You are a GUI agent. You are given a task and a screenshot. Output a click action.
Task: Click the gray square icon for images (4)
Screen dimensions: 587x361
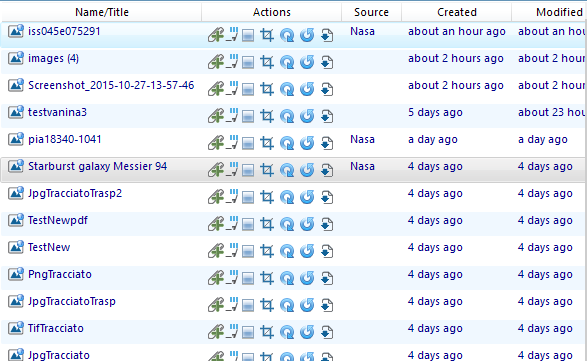(x=248, y=62)
